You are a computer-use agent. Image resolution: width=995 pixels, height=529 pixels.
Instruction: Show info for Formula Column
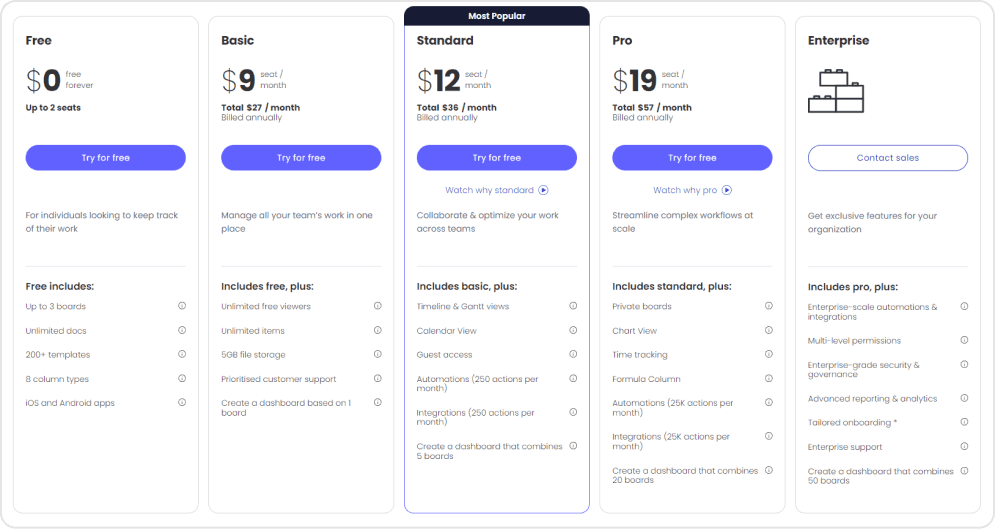[769, 378]
